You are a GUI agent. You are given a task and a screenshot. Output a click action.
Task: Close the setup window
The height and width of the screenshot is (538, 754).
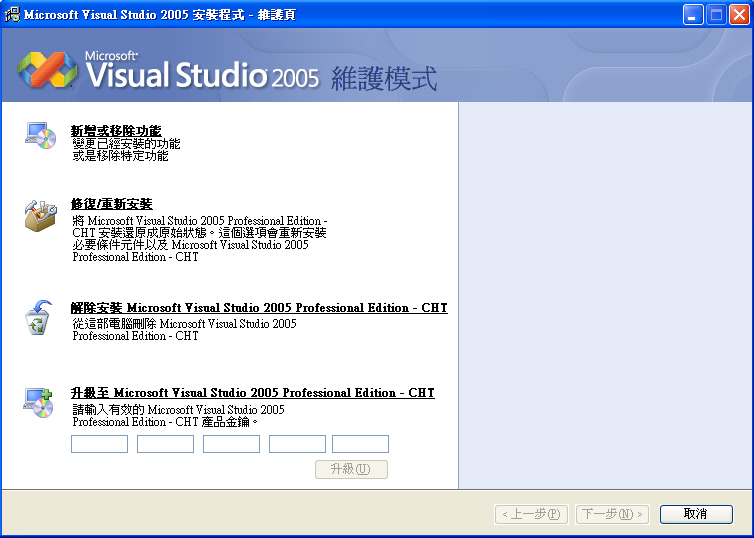pos(739,14)
